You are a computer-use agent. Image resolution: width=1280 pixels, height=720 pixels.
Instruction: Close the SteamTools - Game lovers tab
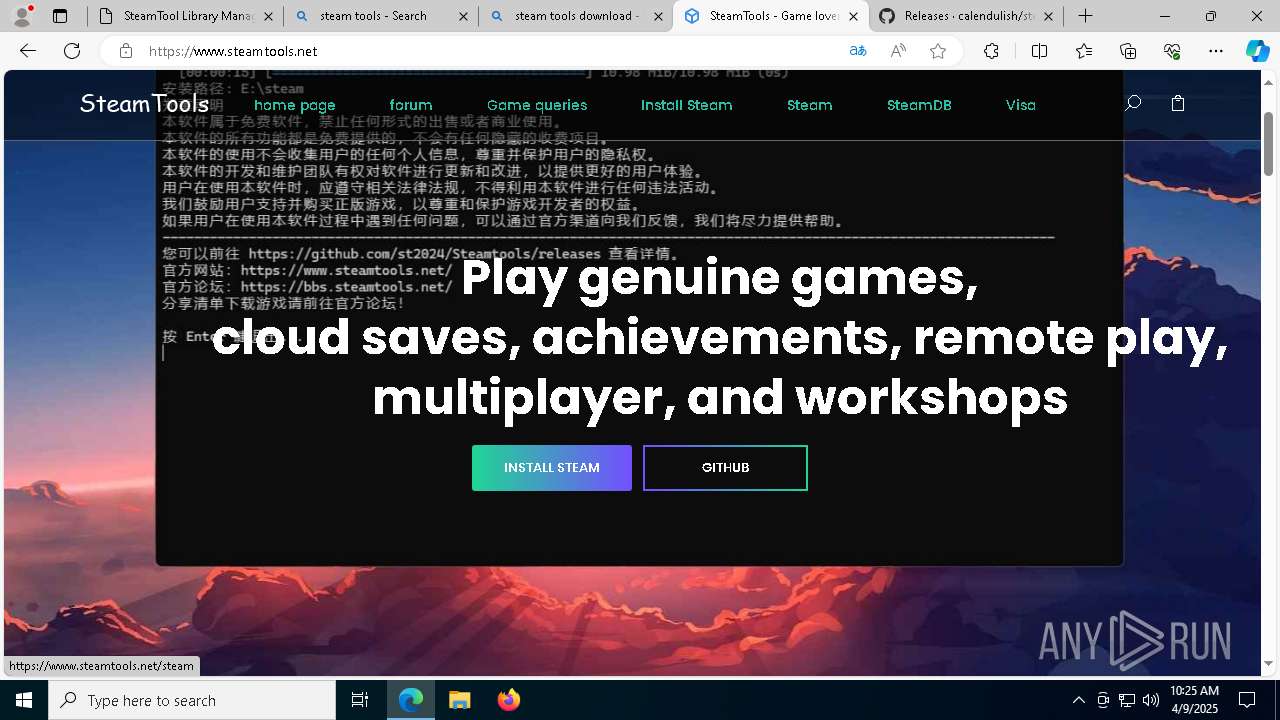pyautogui.click(x=853, y=16)
